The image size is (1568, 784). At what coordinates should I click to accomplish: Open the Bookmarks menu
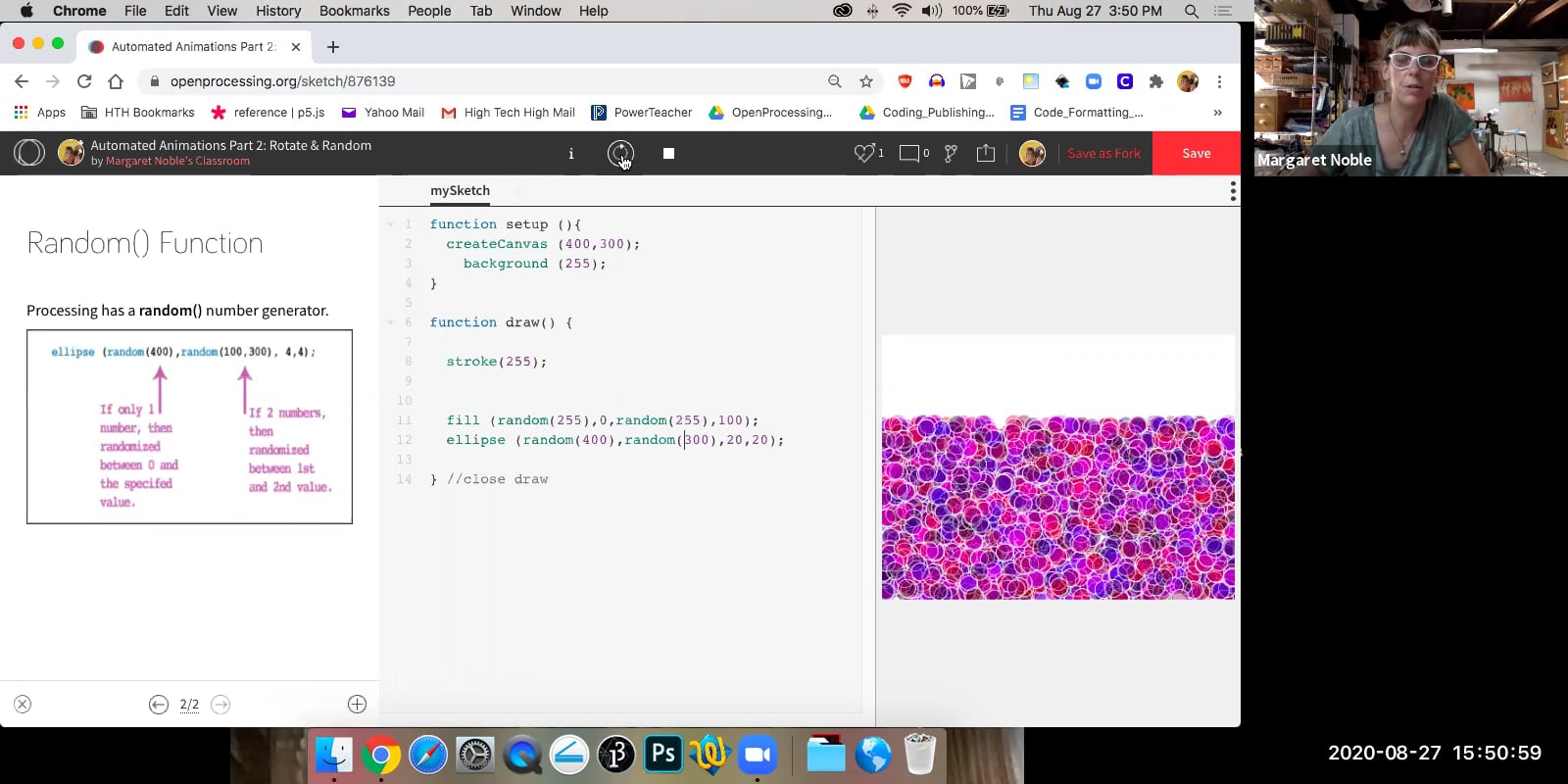(354, 11)
